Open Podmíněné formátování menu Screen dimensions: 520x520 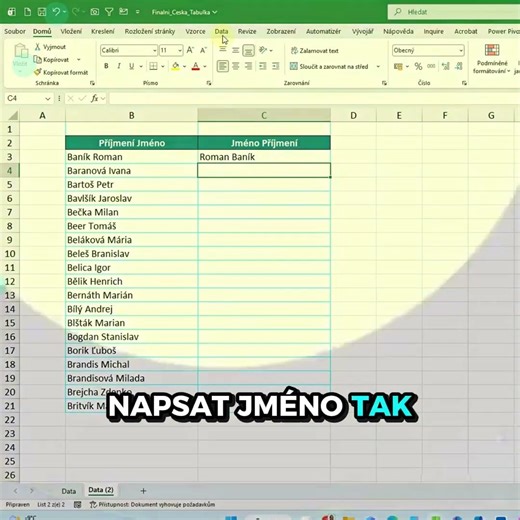(x=492, y=59)
